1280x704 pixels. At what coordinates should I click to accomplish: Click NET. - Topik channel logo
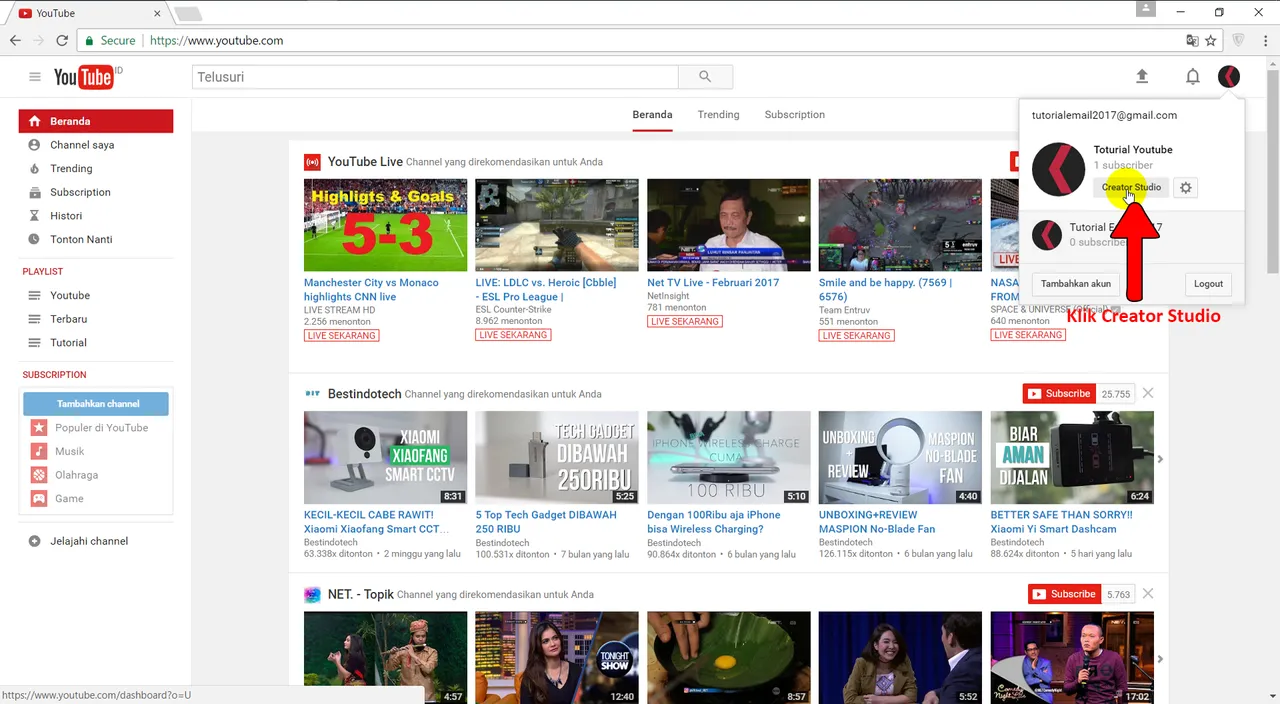[x=312, y=594]
